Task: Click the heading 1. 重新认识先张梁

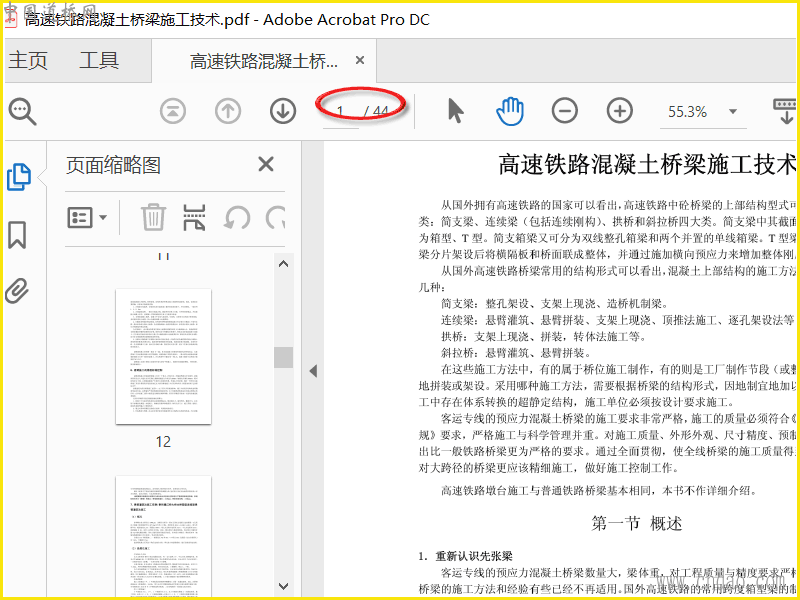Action: [x=466, y=557]
